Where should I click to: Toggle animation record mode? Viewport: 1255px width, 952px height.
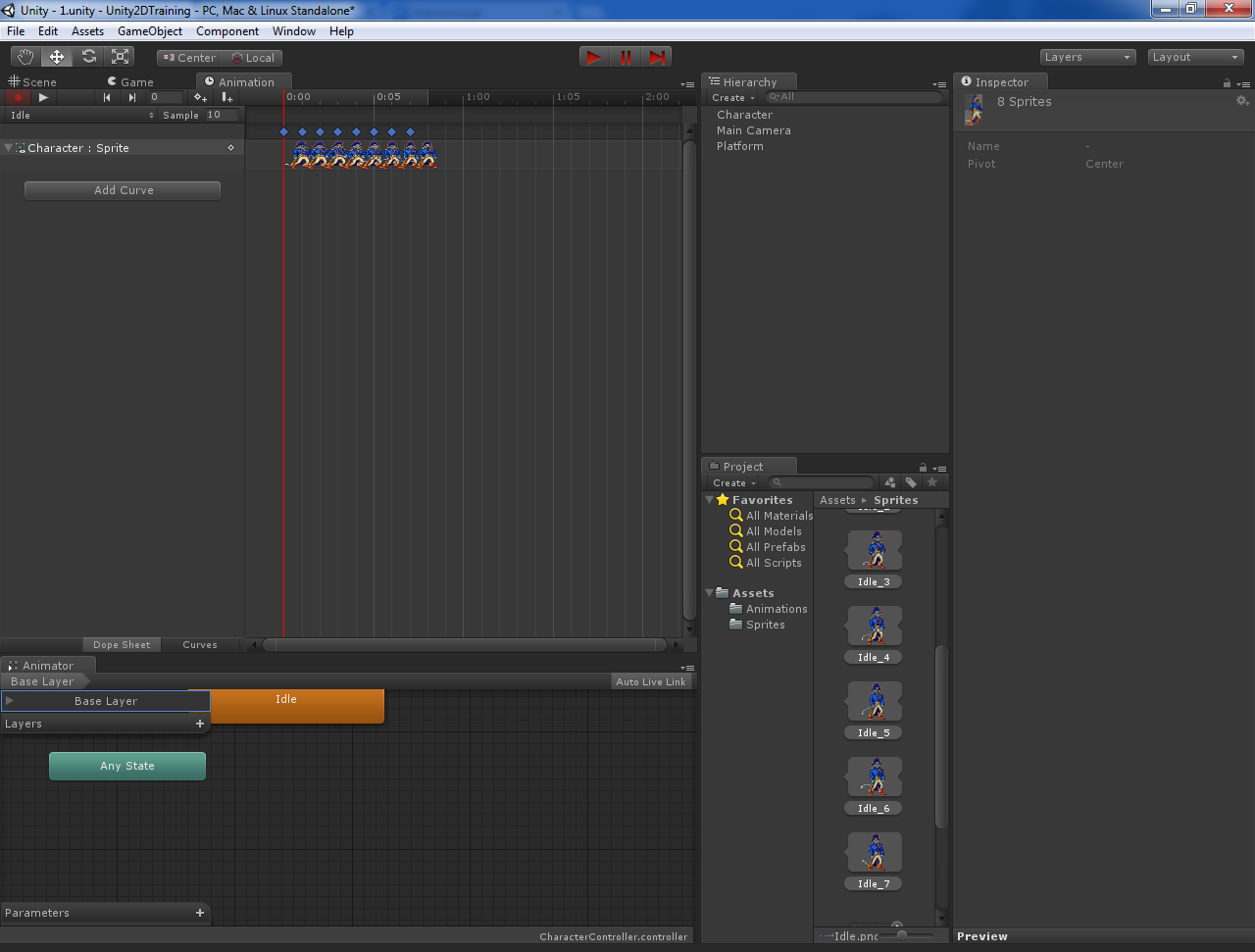click(18, 97)
